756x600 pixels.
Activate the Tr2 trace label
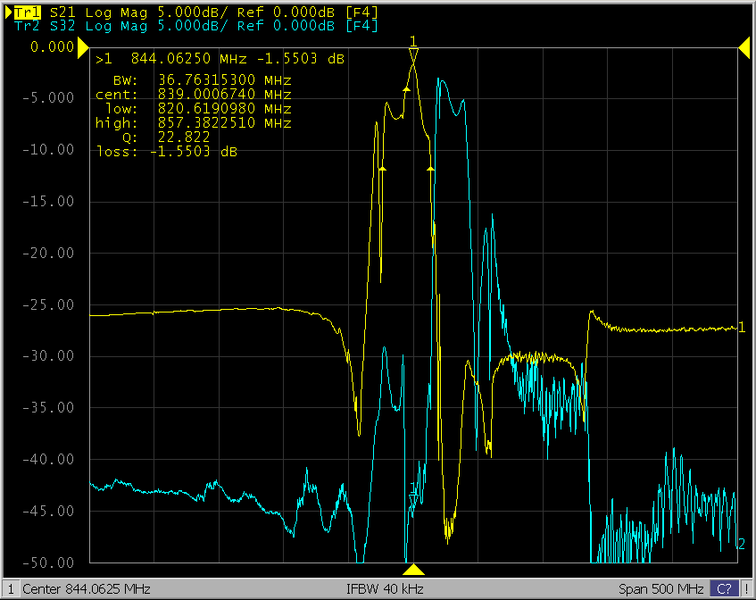pyautogui.click(x=26, y=25)
